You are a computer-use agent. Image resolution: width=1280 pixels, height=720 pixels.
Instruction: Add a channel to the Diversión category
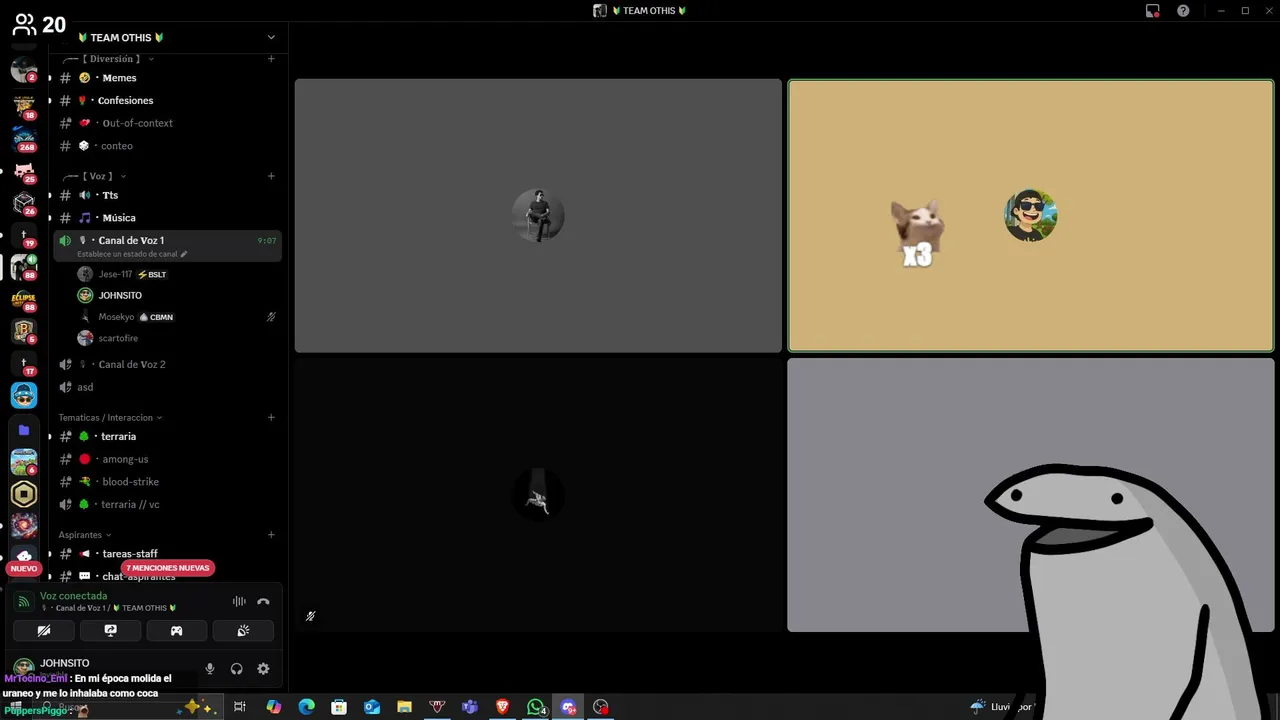pos(271,59)
